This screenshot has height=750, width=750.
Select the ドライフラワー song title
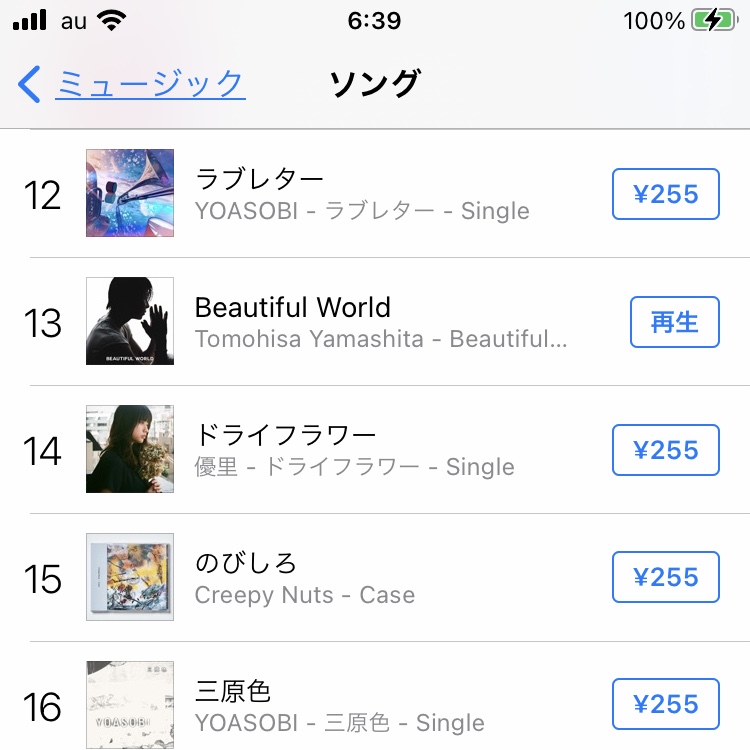[286, 435]
